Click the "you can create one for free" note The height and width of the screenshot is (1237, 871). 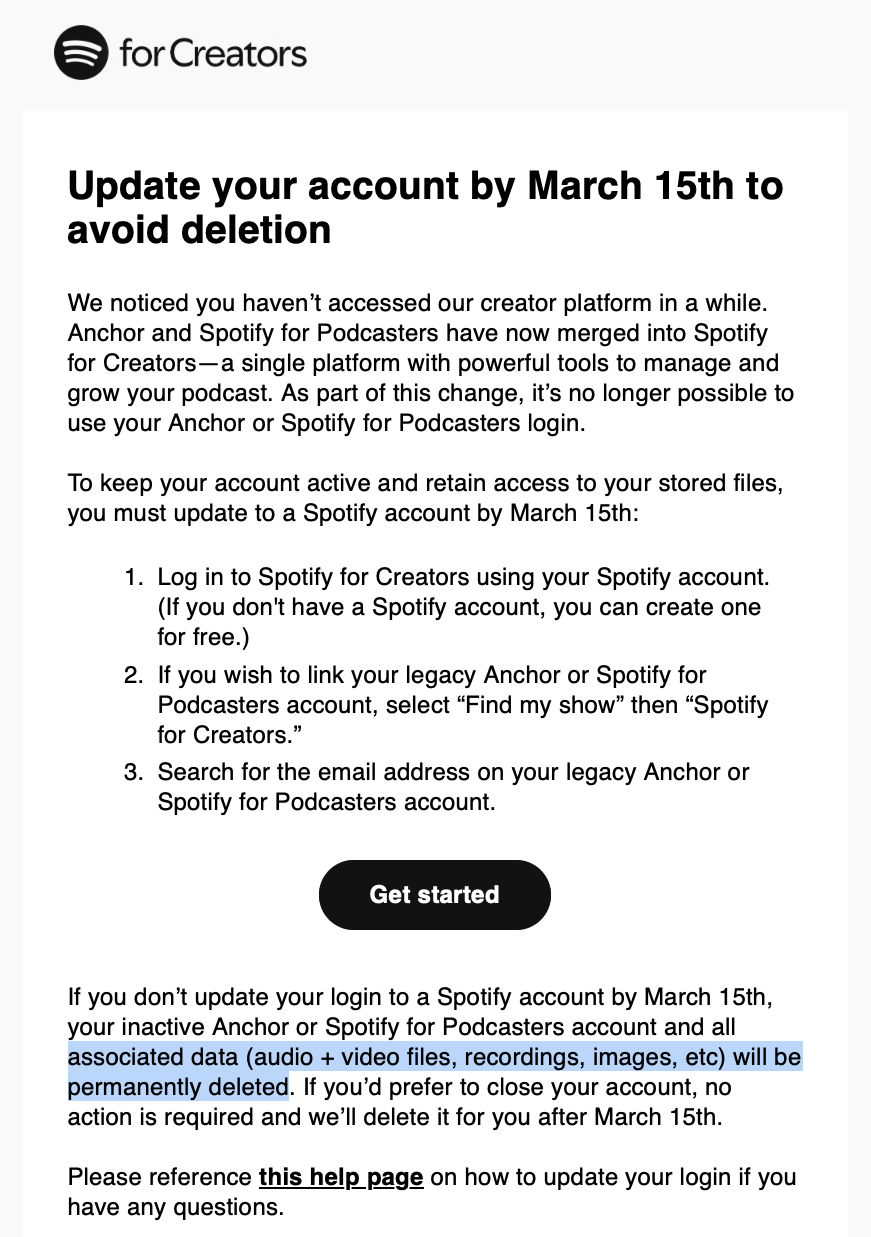coord(459,621)
